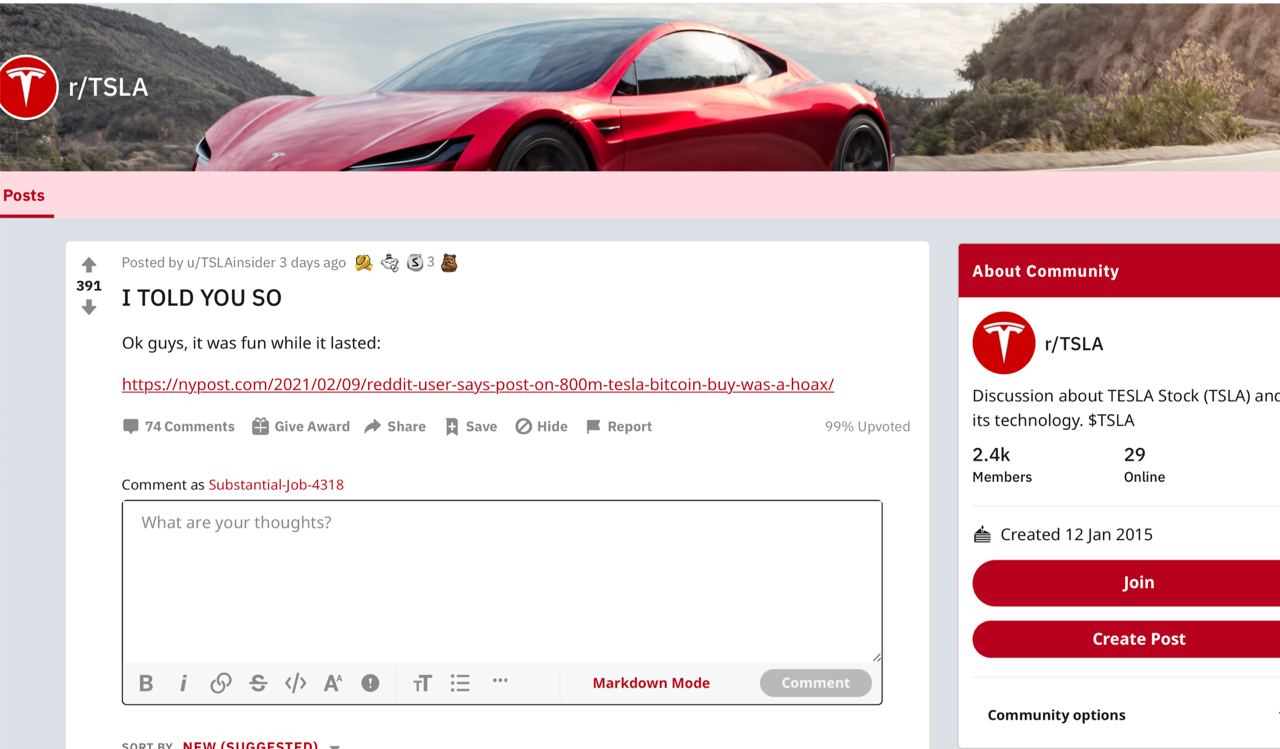Upvote the I TOLD YOU SO post

tap(89, 265)
